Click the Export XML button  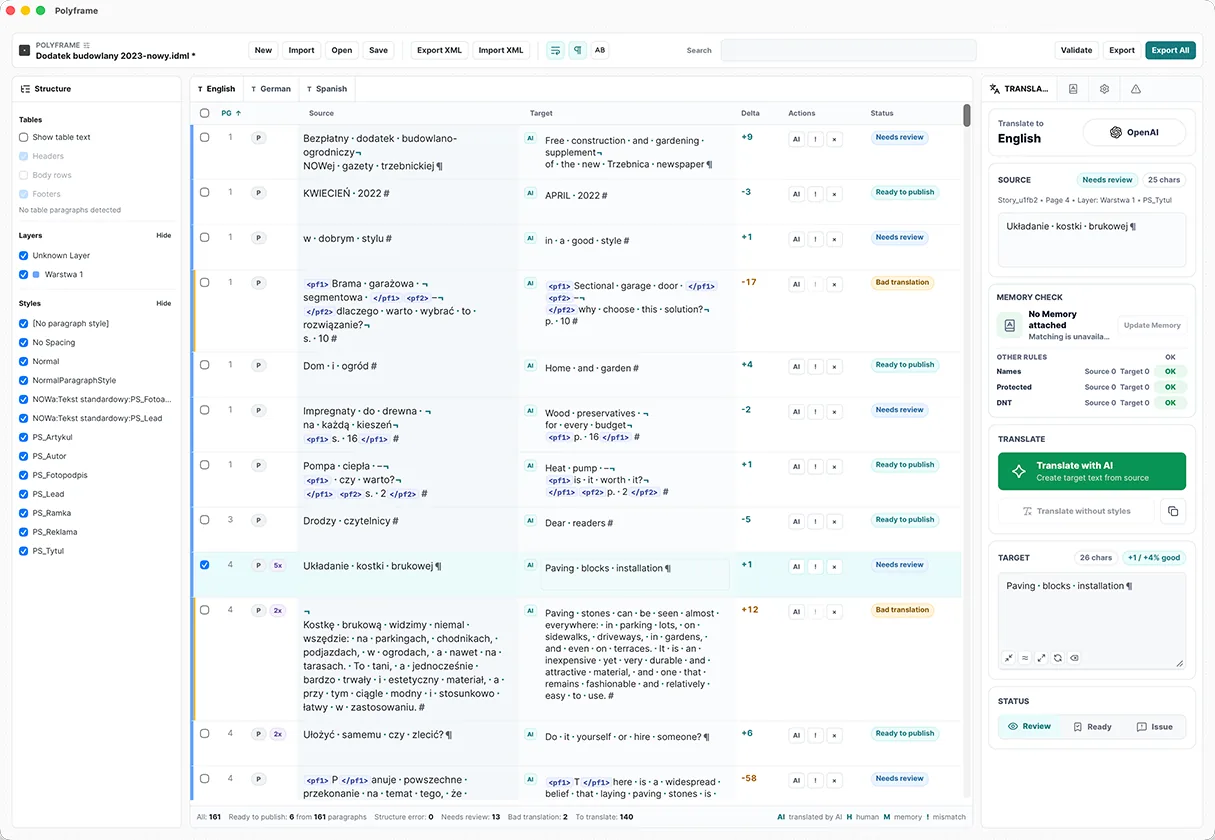(x=439, y=50)
